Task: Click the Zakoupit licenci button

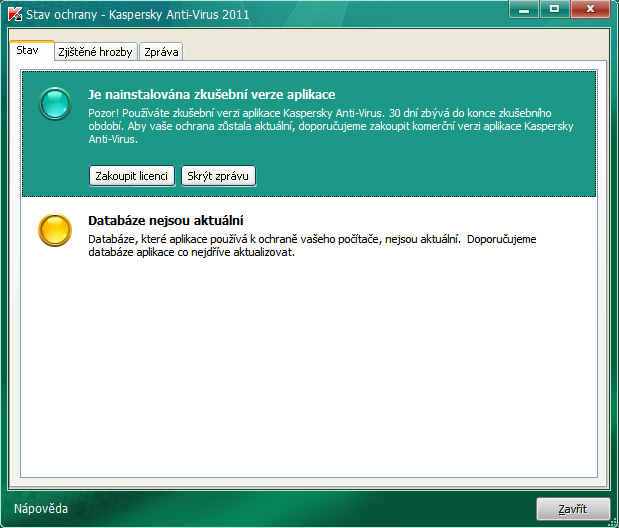Action: [x=132, y=176]
